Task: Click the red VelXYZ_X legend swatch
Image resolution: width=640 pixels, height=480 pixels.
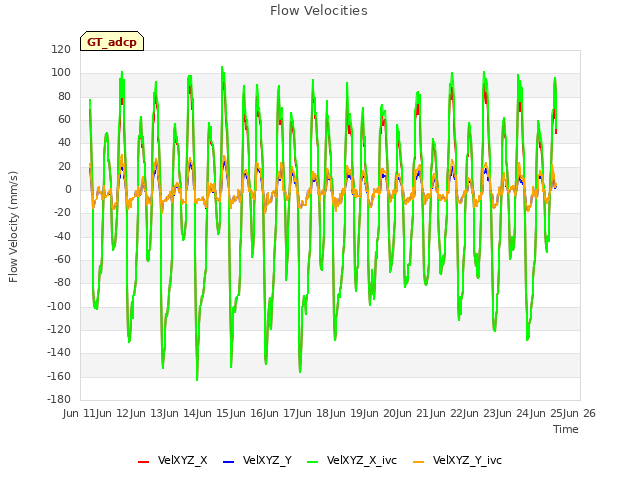Action: click(x=143, y=462)
